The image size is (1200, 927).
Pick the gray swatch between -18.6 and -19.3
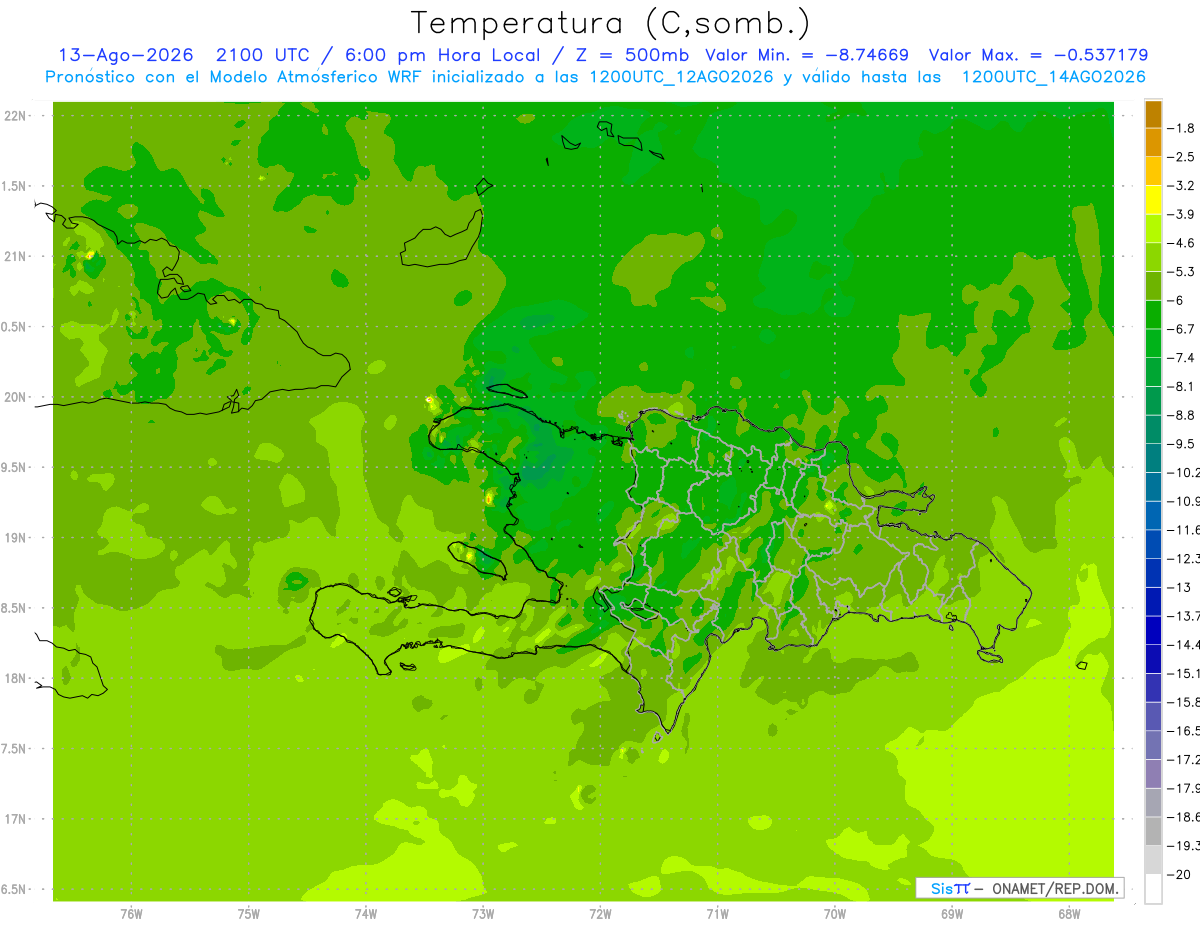coord(1153,831)
